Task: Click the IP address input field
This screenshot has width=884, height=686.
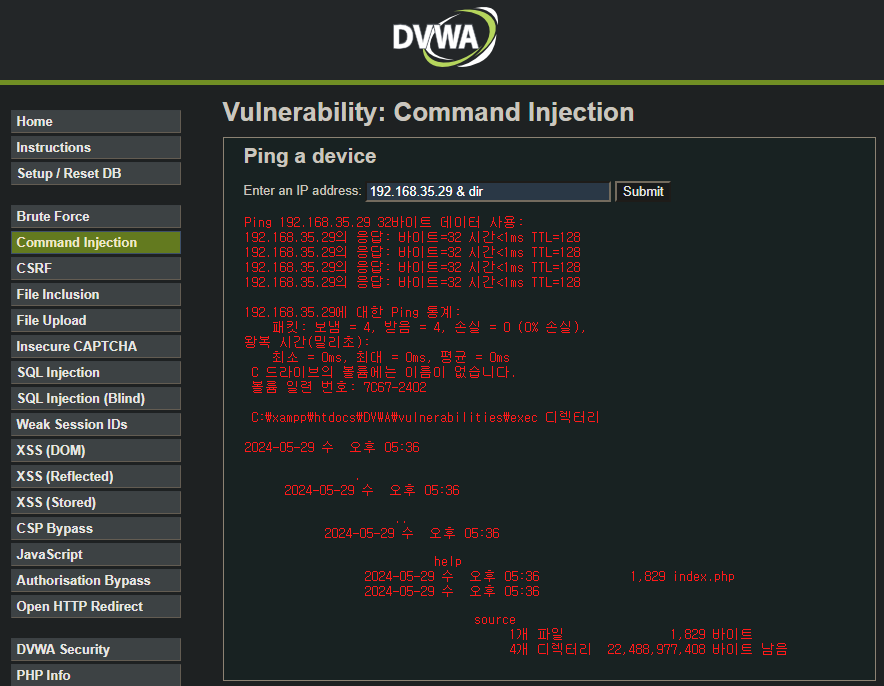Action: [x=488, y=192]
